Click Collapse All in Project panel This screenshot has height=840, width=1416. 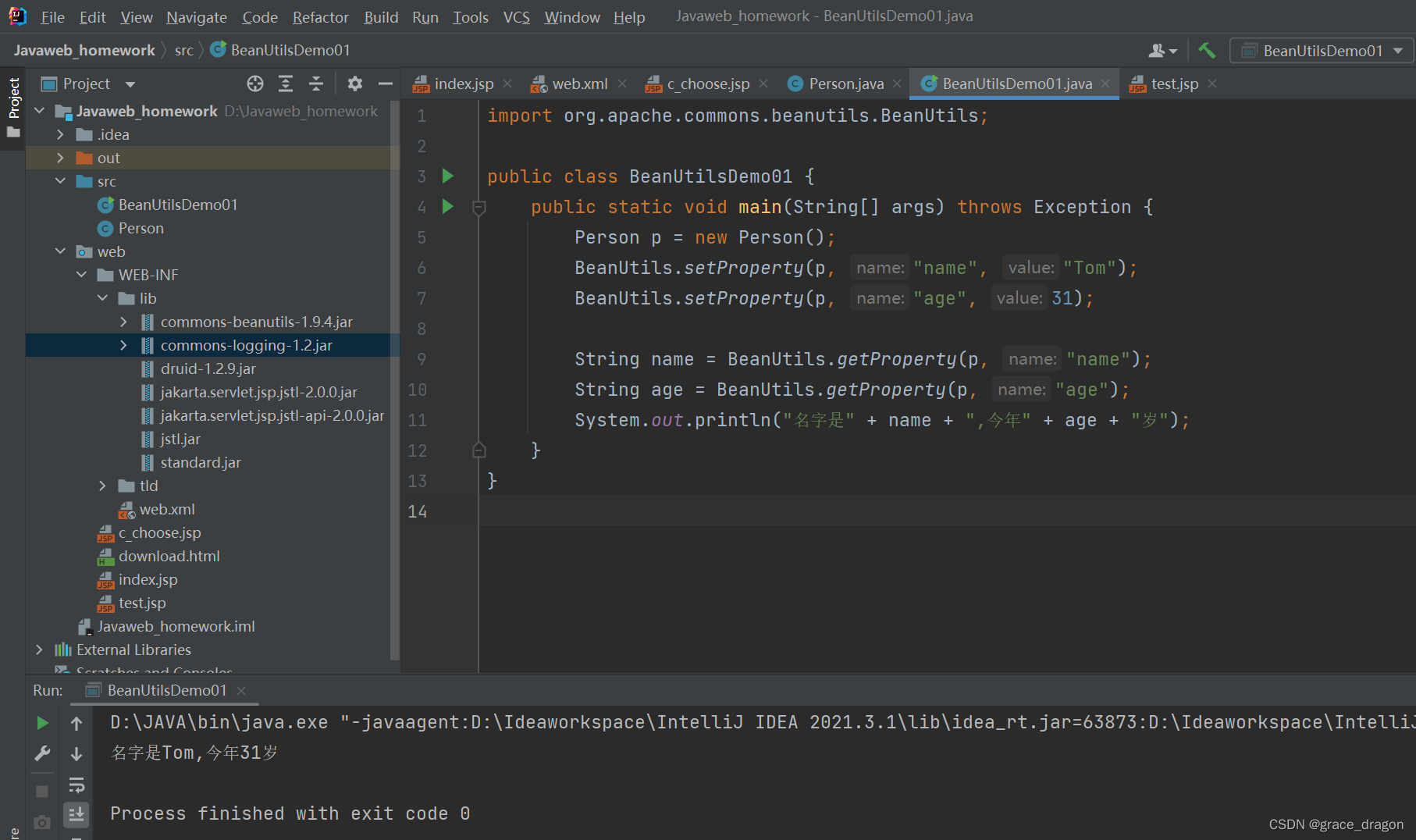tap(316, 84)
